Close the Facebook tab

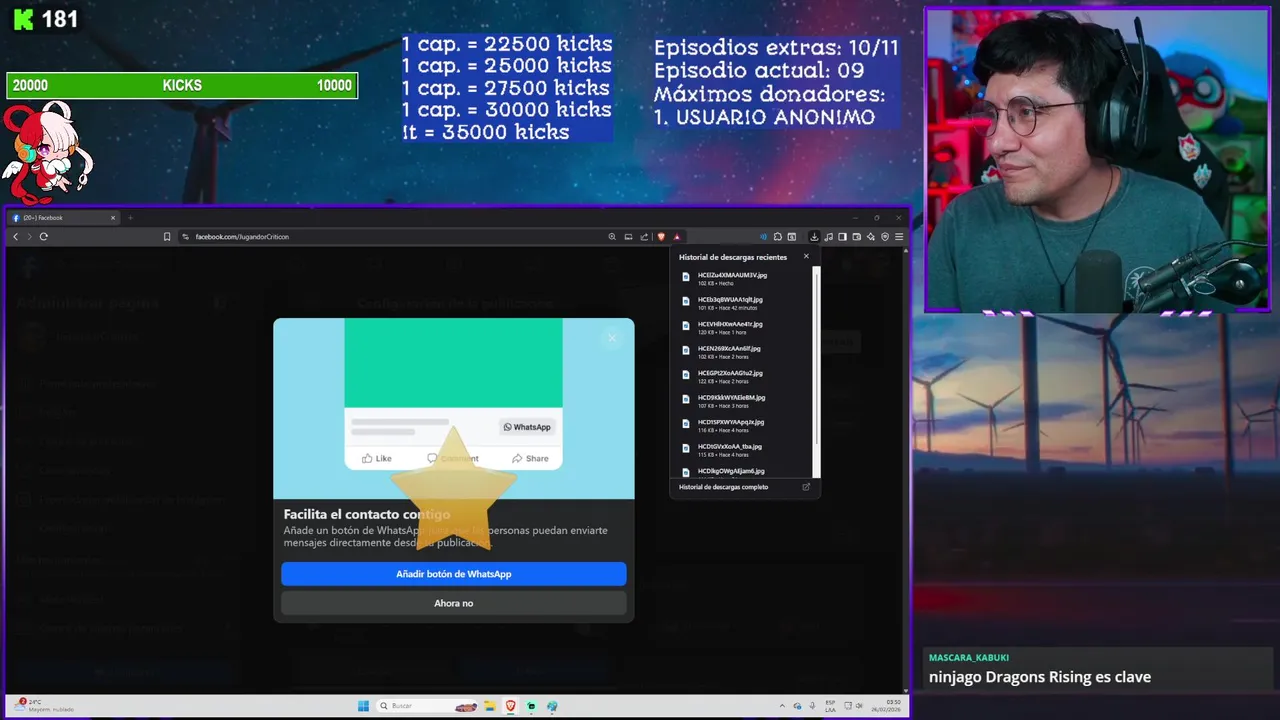[113, 218]
